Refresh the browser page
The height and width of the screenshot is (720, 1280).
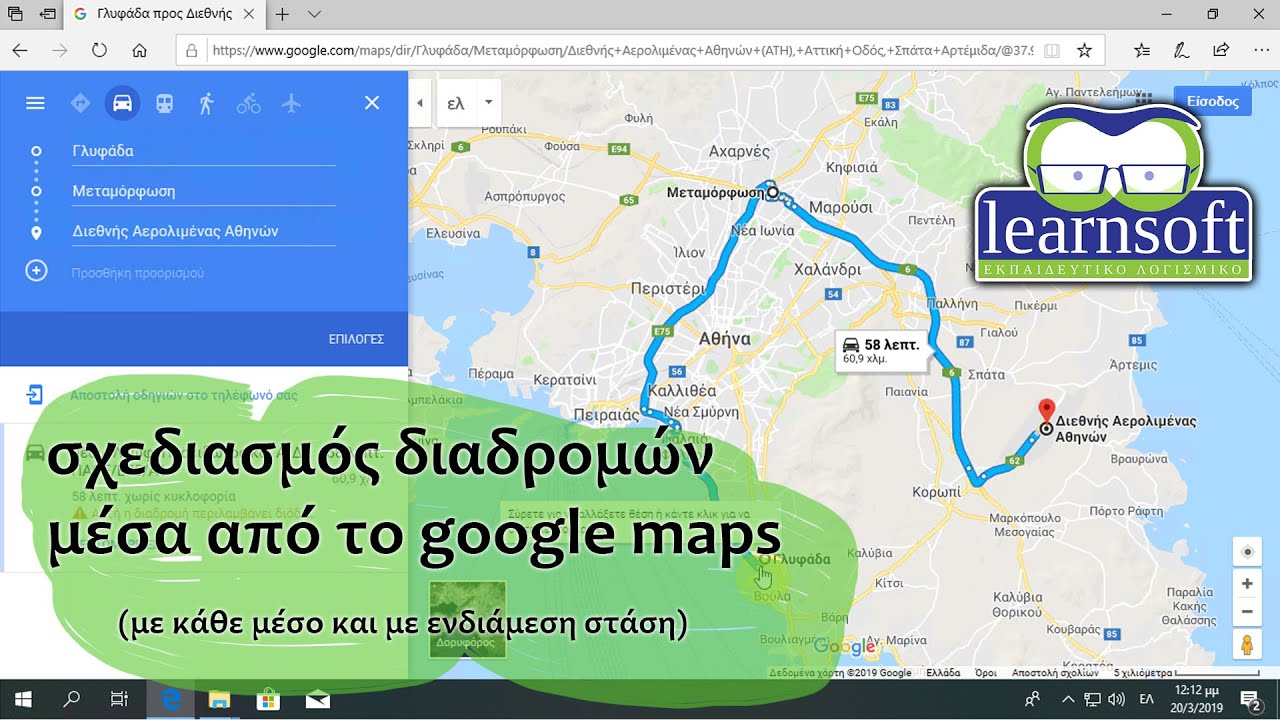[x=99, y=50]
